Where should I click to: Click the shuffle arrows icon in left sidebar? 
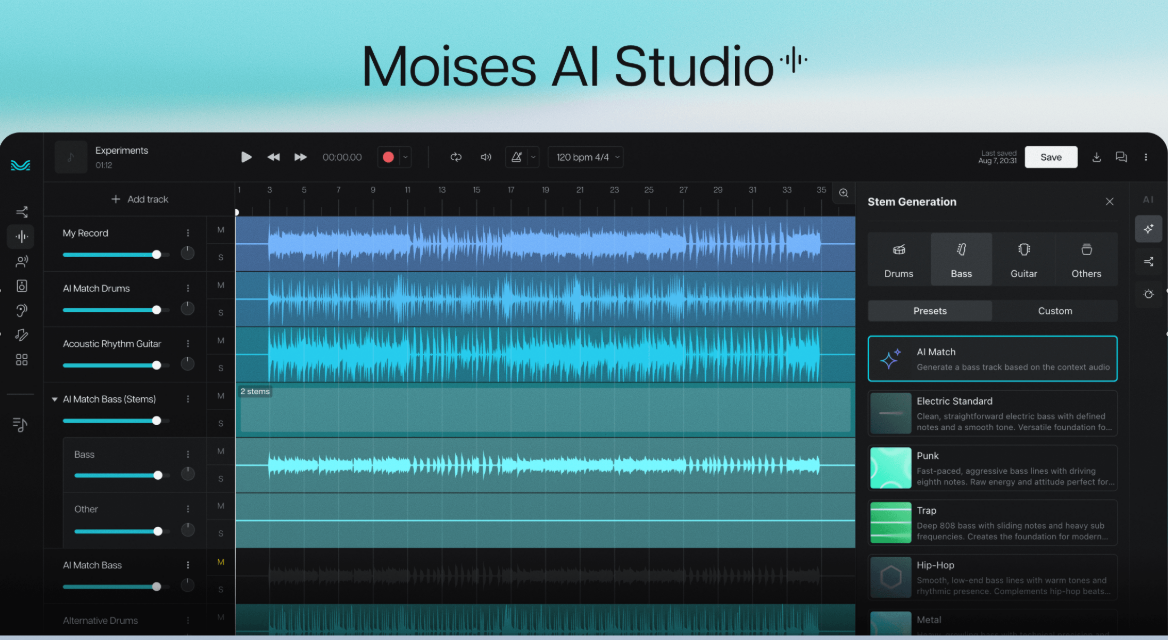(x=22, y=212)
